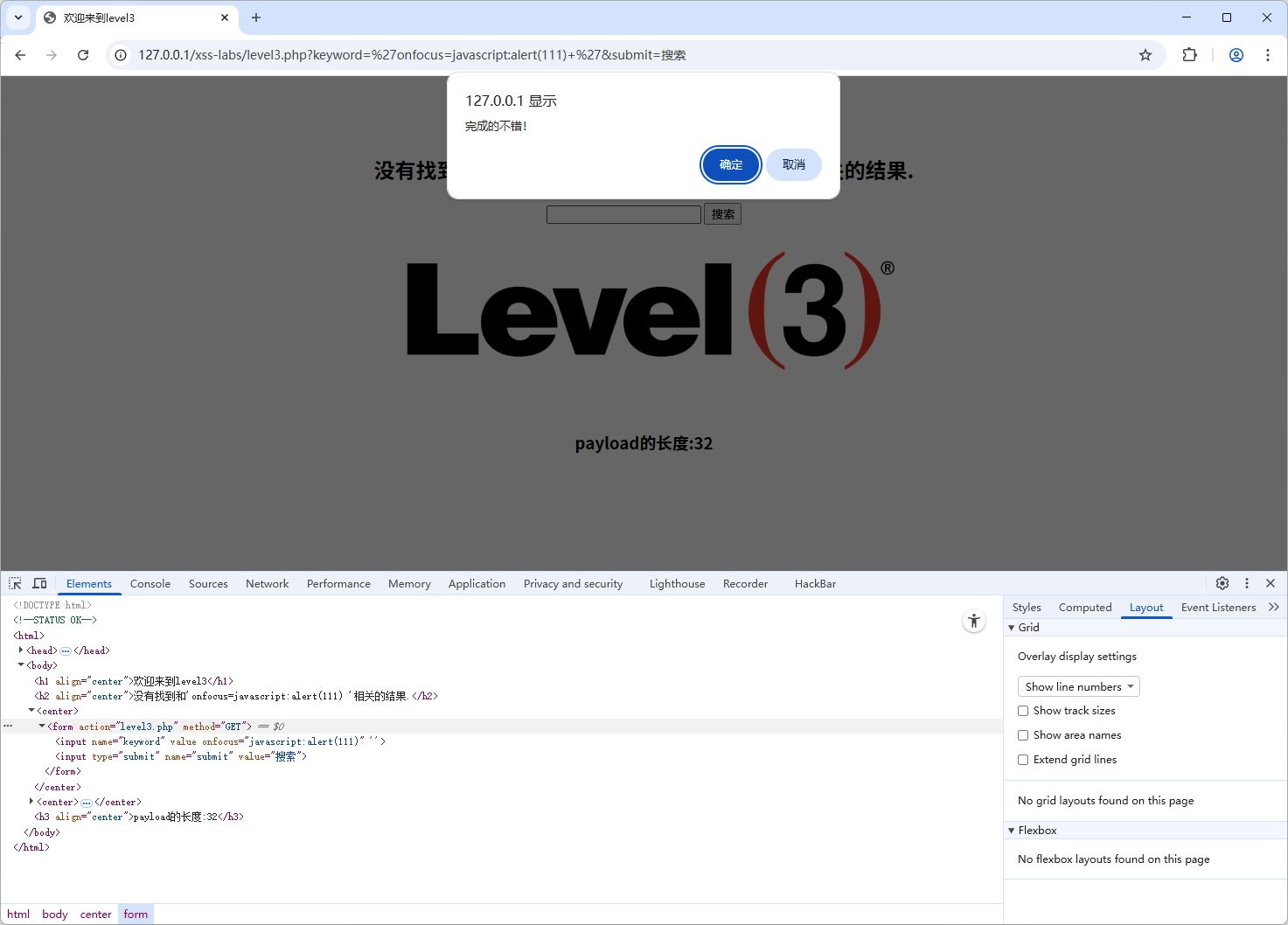Enable Show track sizes checkbox
This screenshot has height=925, width=1288.
pyautogui.click(x=1023, y=711)
